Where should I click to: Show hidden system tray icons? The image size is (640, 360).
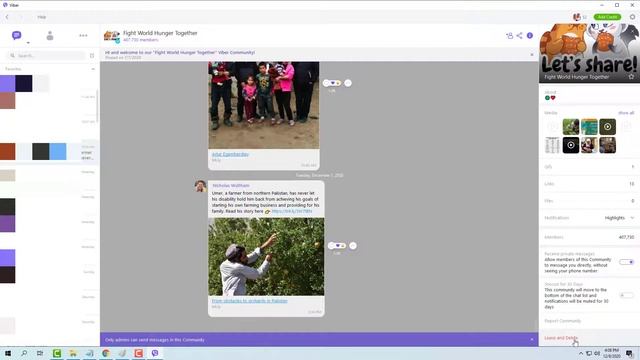pos(581,353)
